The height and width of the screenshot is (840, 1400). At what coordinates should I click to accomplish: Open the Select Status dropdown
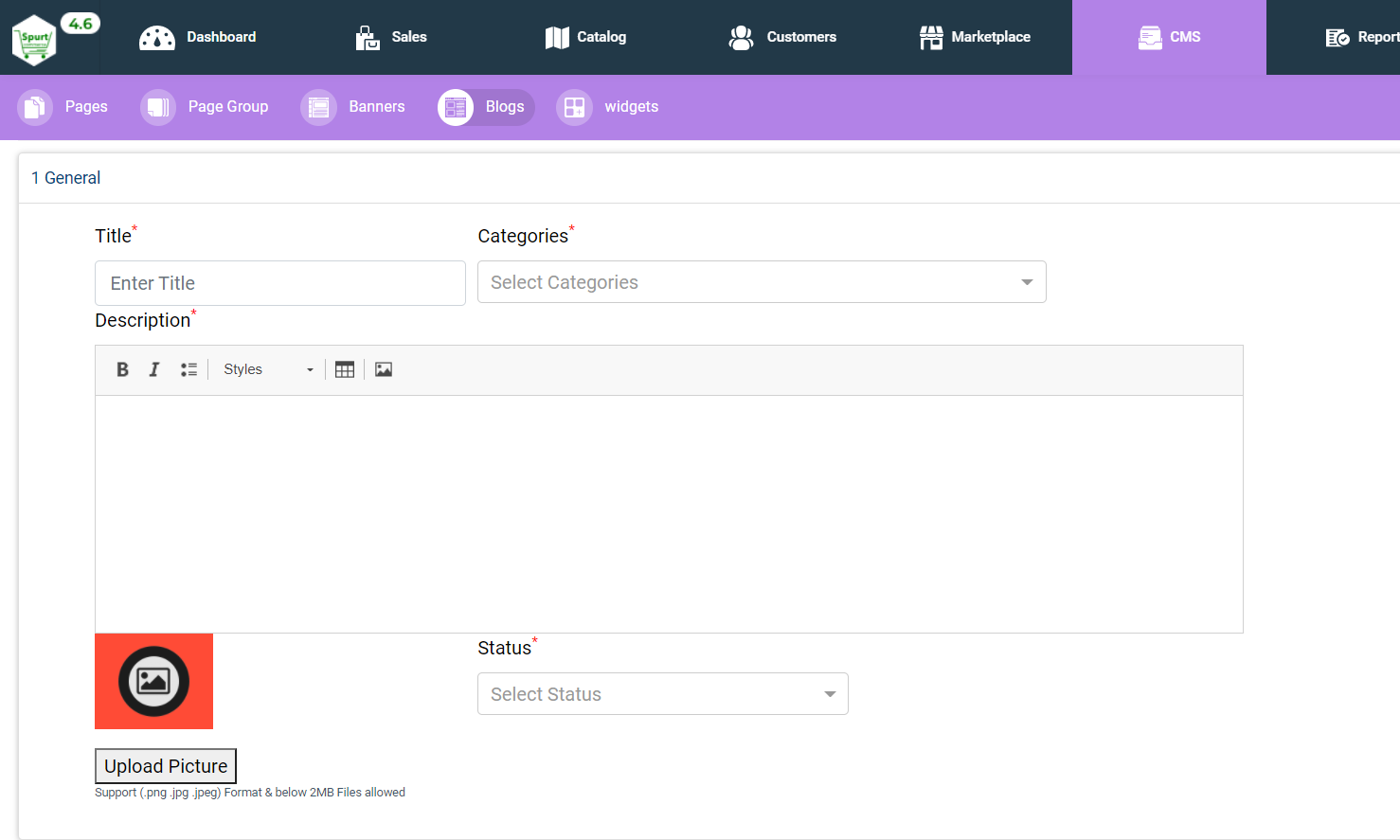(663, 694)
